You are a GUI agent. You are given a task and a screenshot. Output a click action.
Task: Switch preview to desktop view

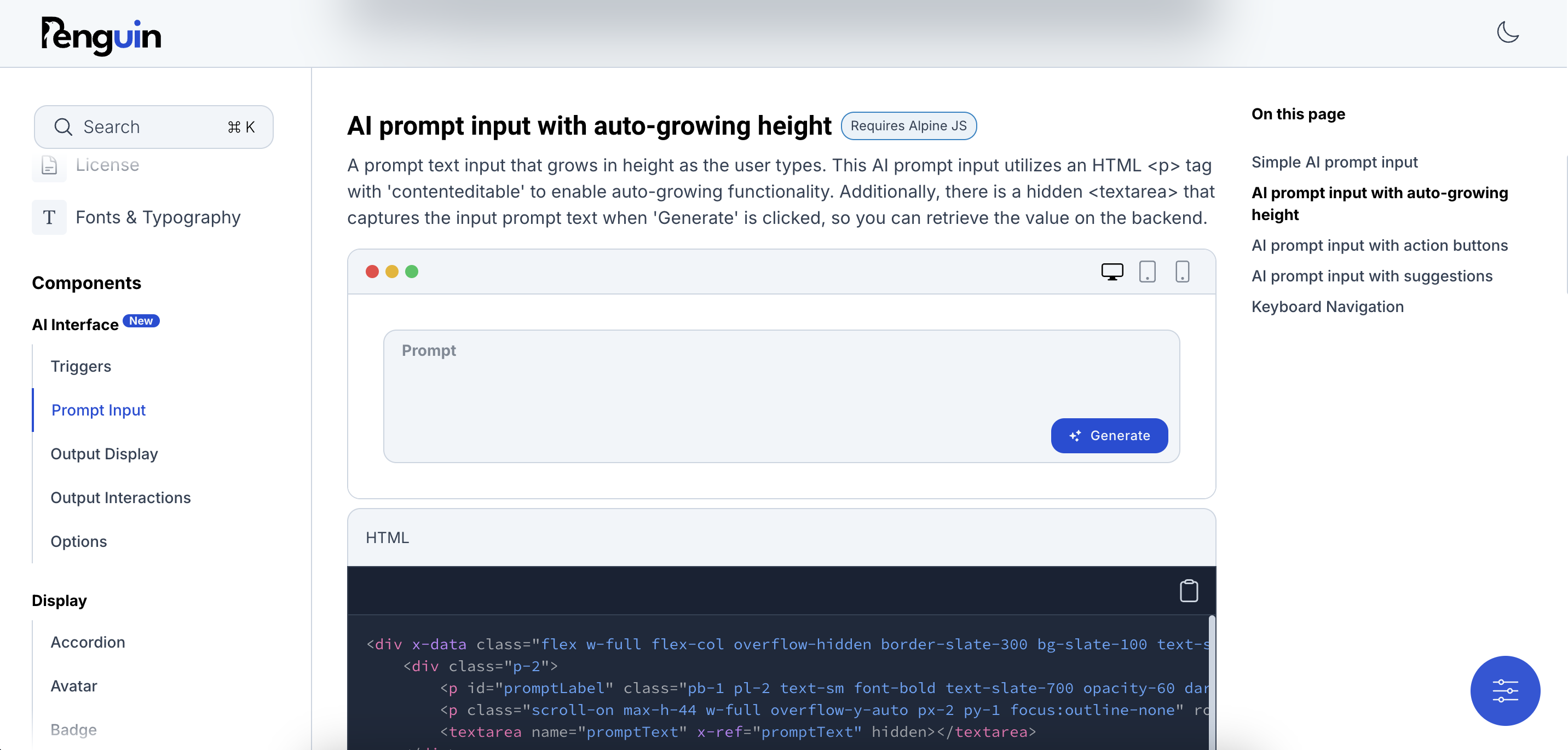click(x=1112, y=272)
